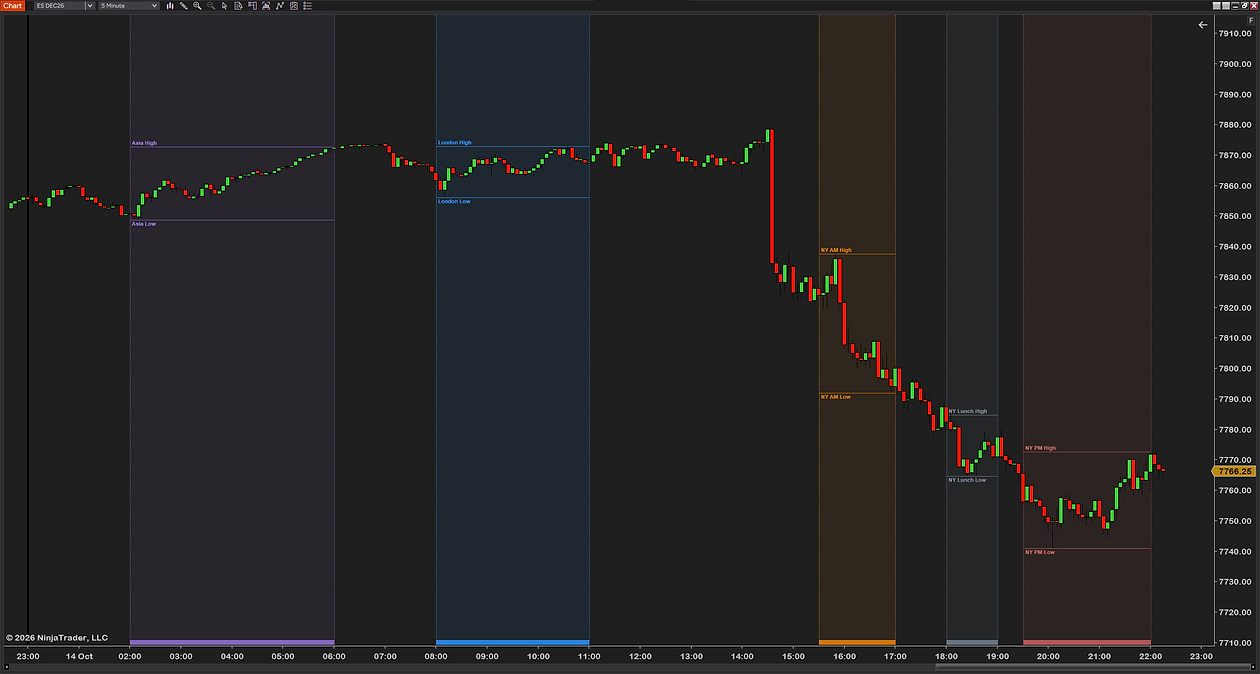
Task: Select the red NY PM session bar at bottom
Action: [x=1087, y=642]
